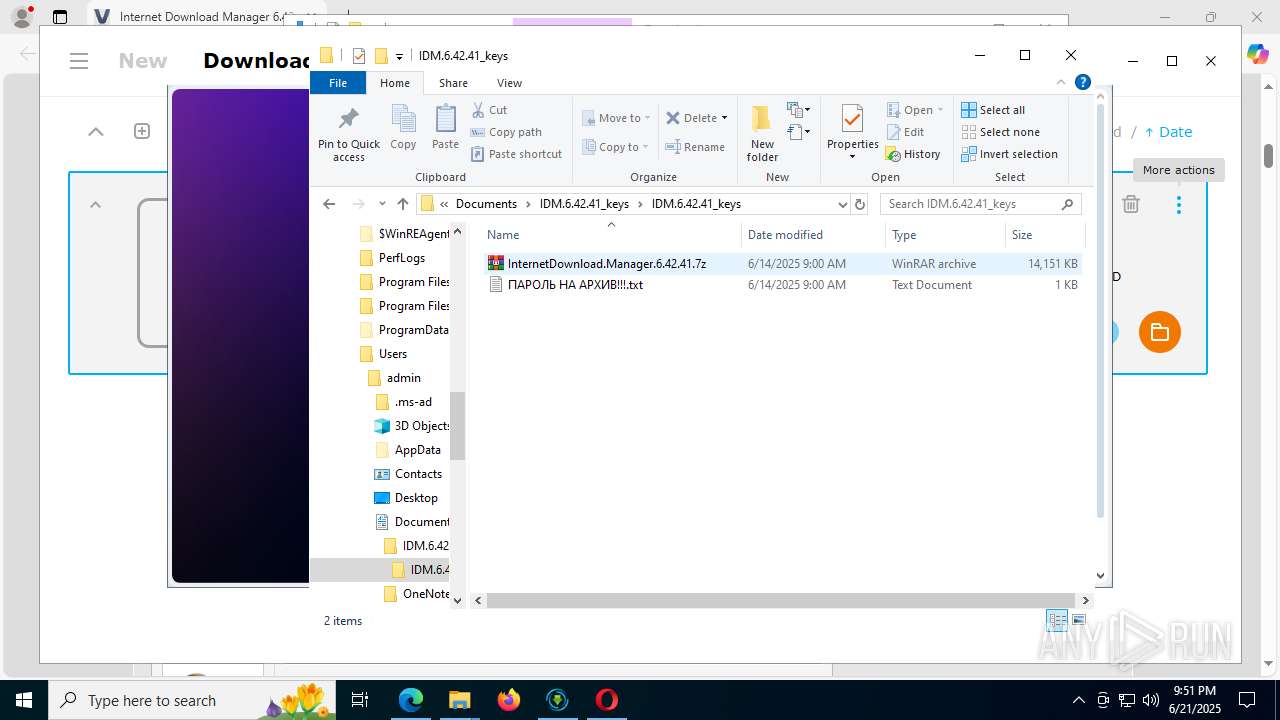Go up one folder level arrow
Image resolution: width=1280 pixels, height=720 pixels.
tap(403, 204)
